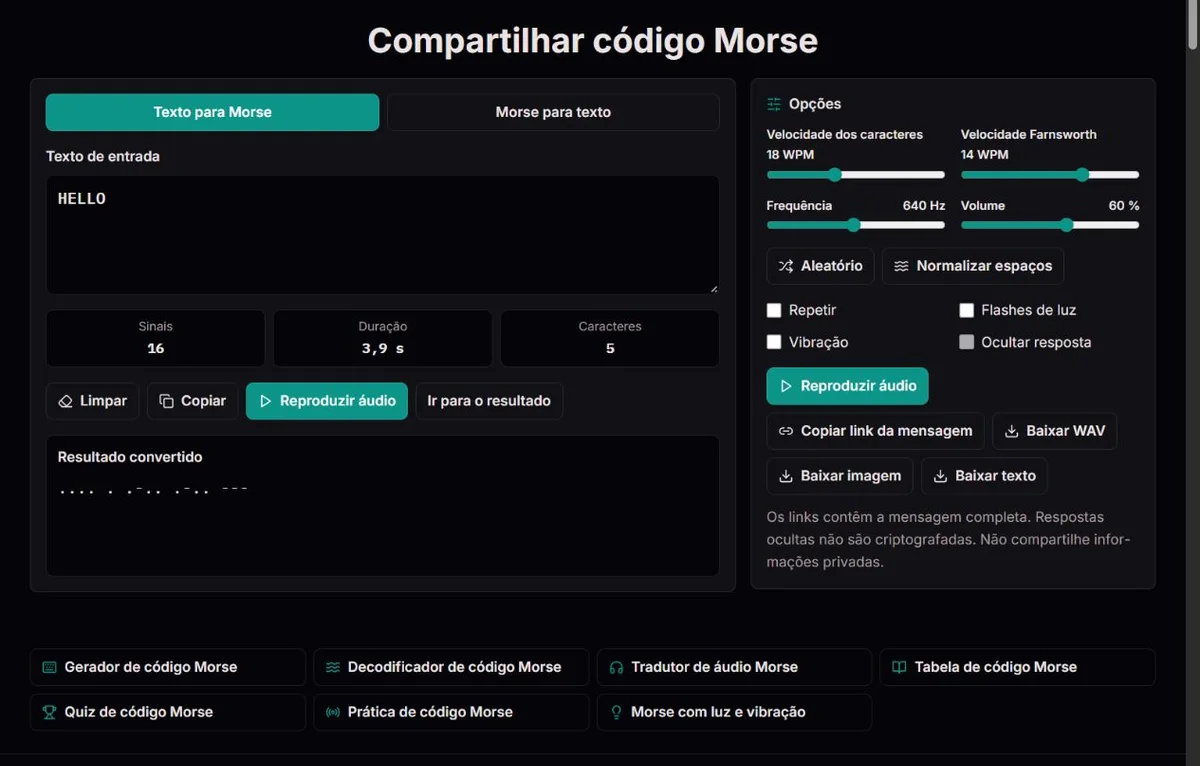This screenshot has width=1200, height=766.
Task: Click the 14 WPM Farnsworth value
Action: coord(984,155)
